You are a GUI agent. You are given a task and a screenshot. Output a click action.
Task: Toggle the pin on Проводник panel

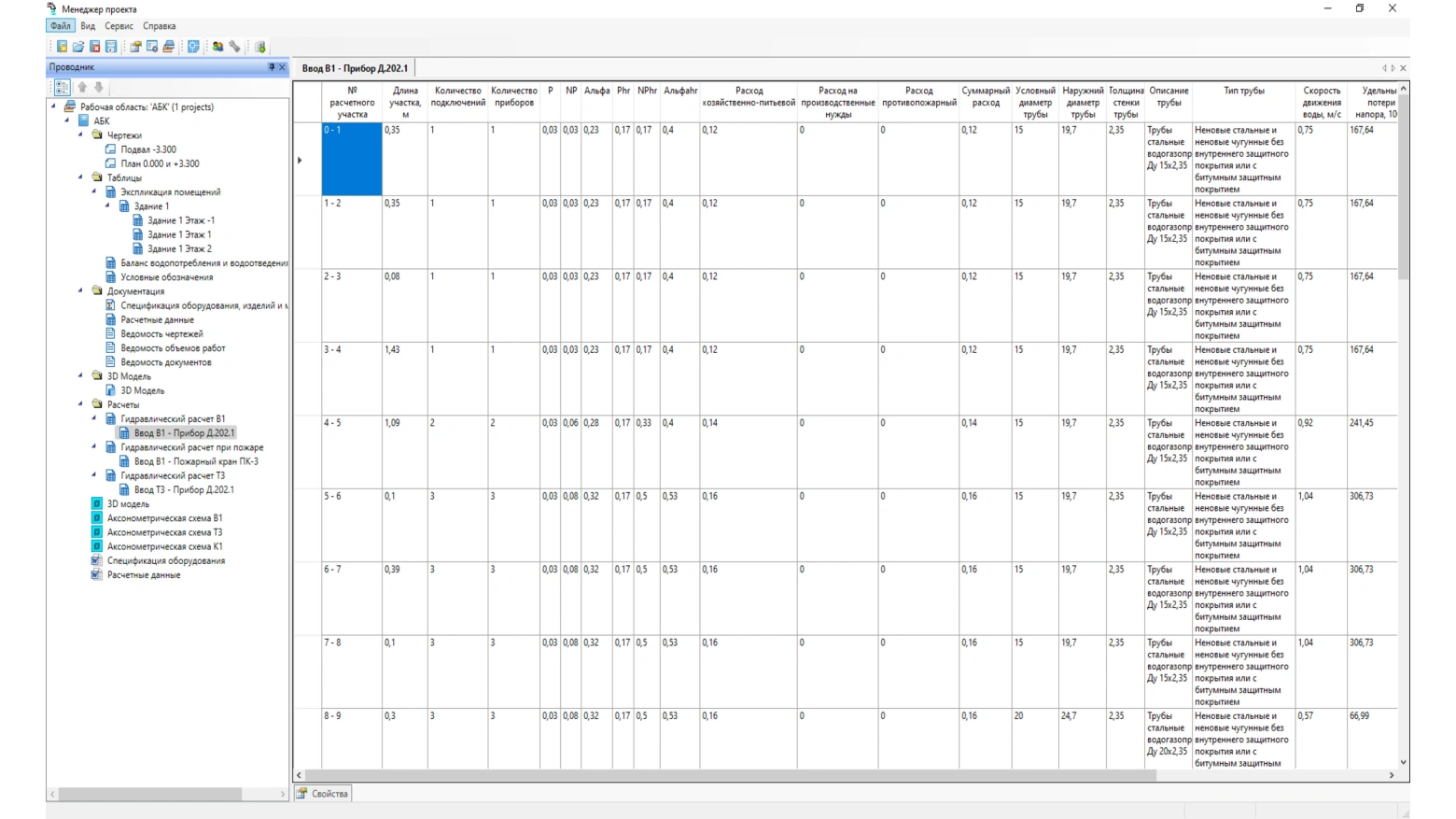click(x=272, y=67)
